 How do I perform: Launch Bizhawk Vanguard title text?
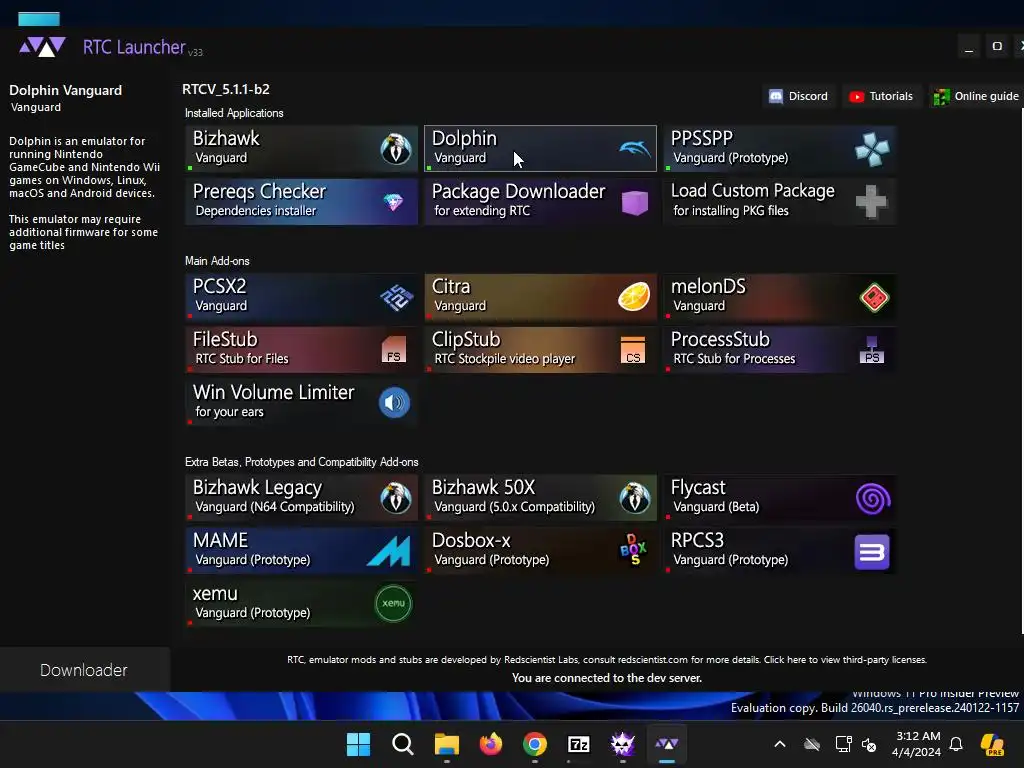(226, 138)
